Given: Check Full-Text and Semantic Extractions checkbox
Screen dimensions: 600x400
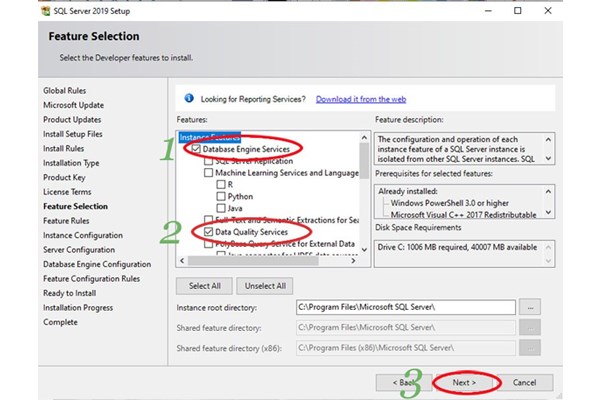Looking at the screenshot, I should click(208, 219).
